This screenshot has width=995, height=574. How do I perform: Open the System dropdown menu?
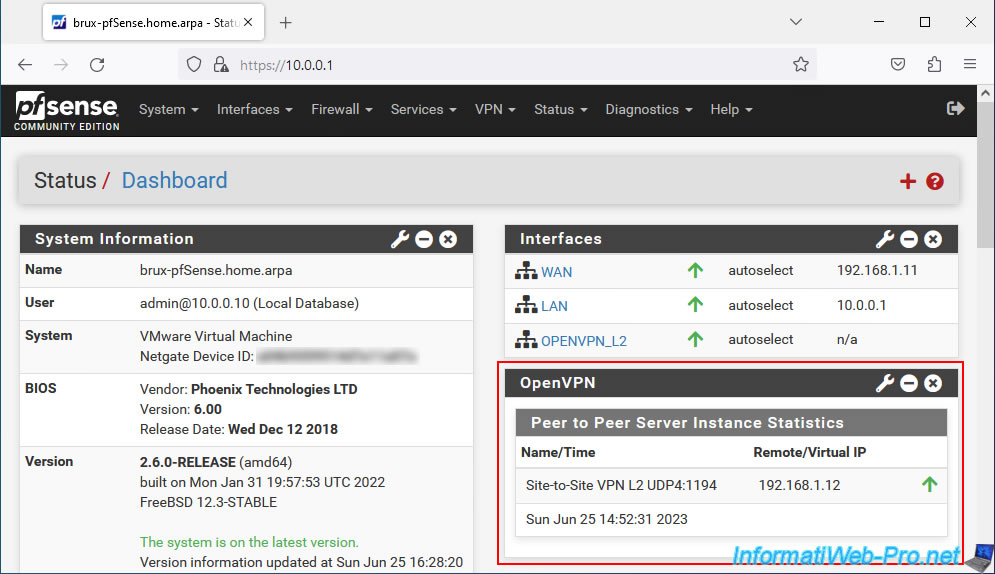tap(169, 110)
